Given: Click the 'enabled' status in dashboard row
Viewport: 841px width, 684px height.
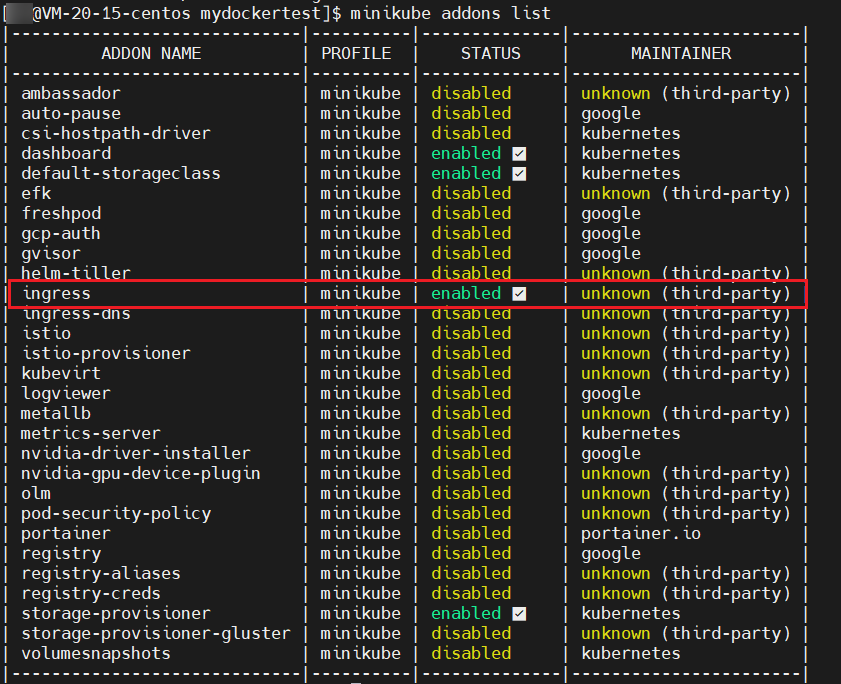Looking at the screenshot, I should point(466,153).
